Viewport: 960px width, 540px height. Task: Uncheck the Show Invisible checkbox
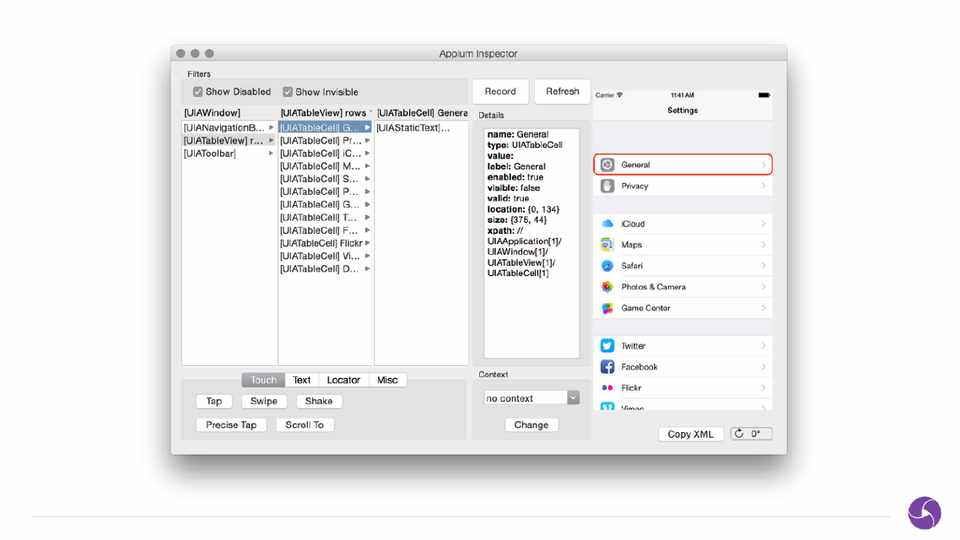[x=288, y=92]
